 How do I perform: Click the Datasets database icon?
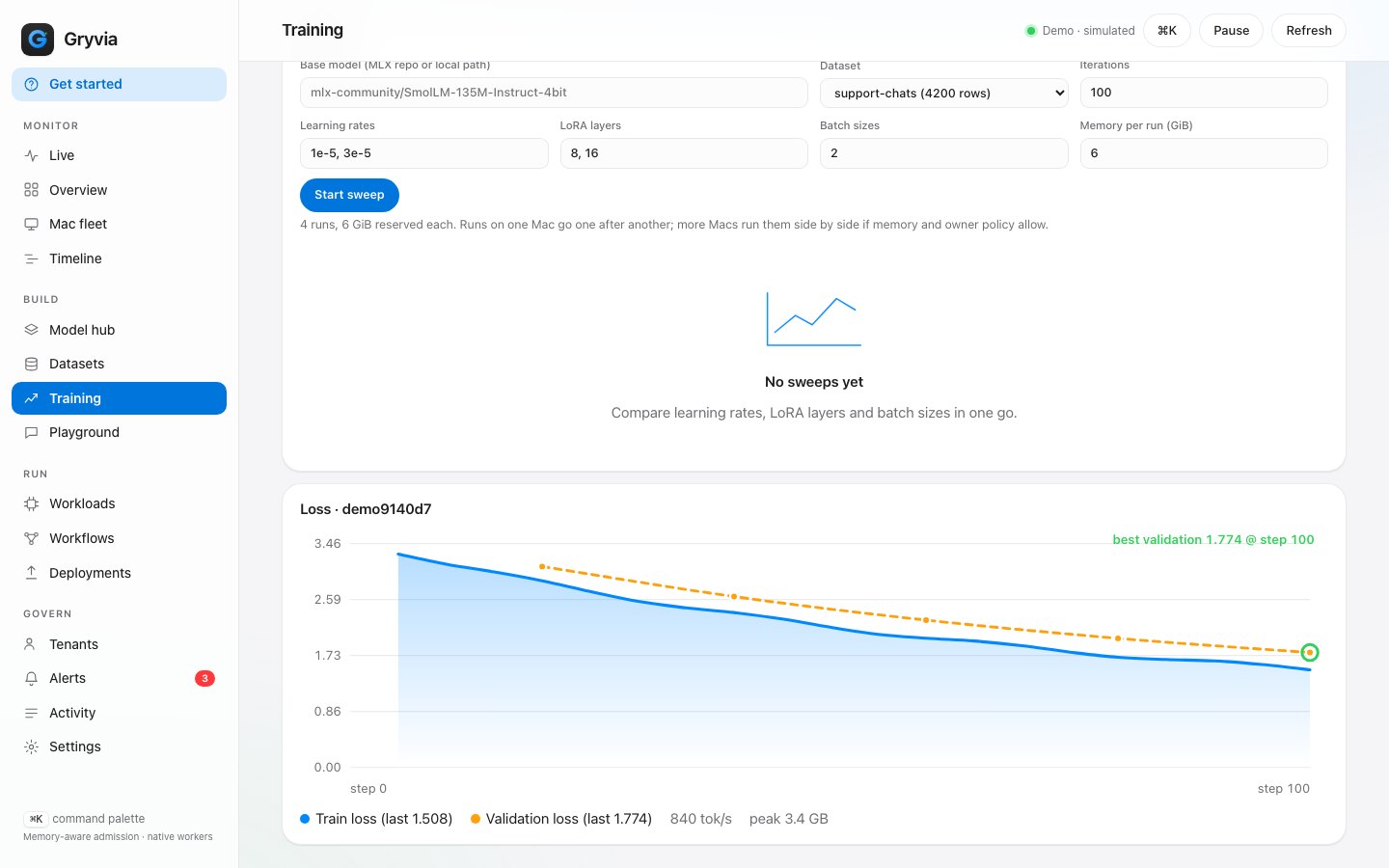pyautogui.click(x=31, y=364)
